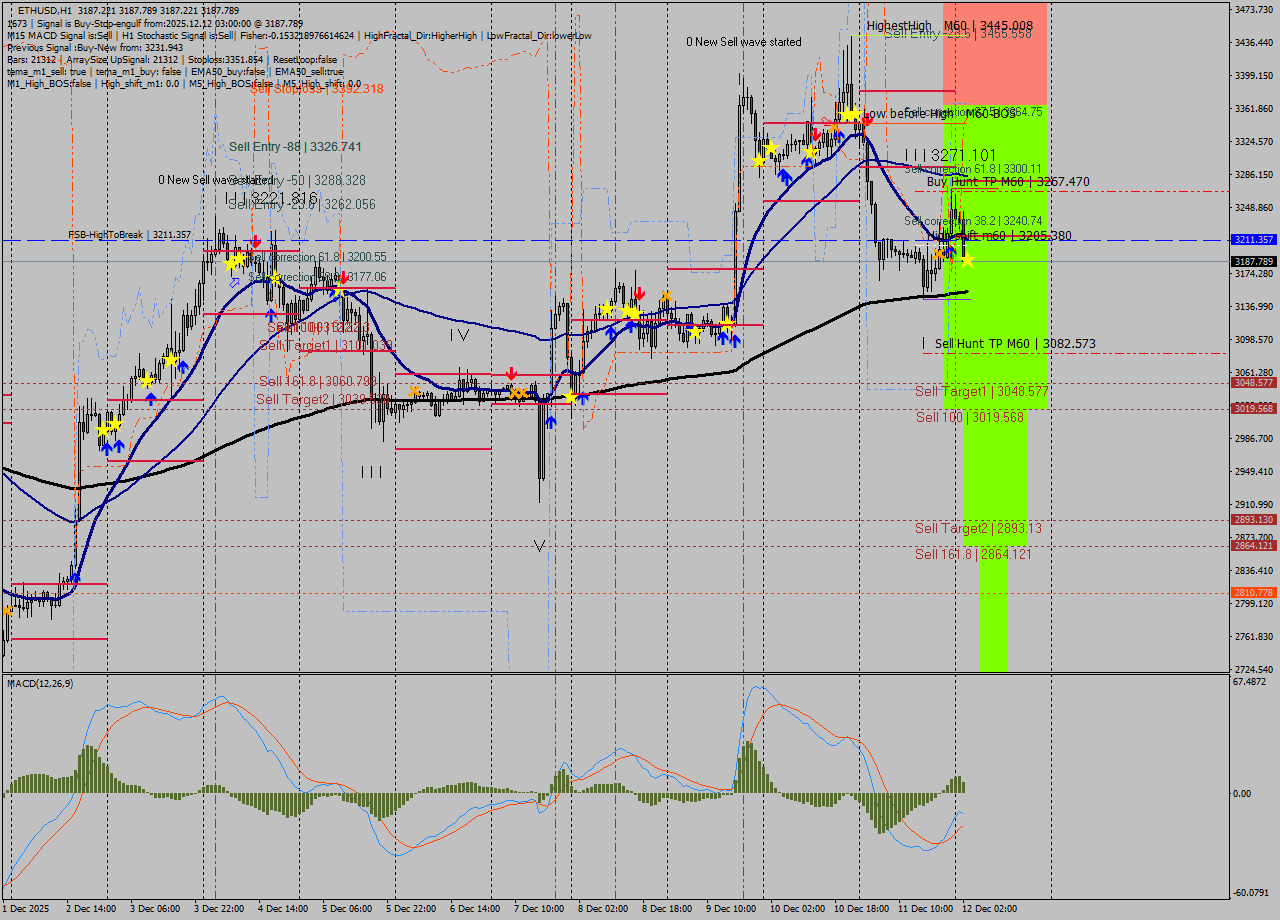Click the red arrow under the Sell Entry -88 label
The image size is (1280, 920).
(257, 241)
